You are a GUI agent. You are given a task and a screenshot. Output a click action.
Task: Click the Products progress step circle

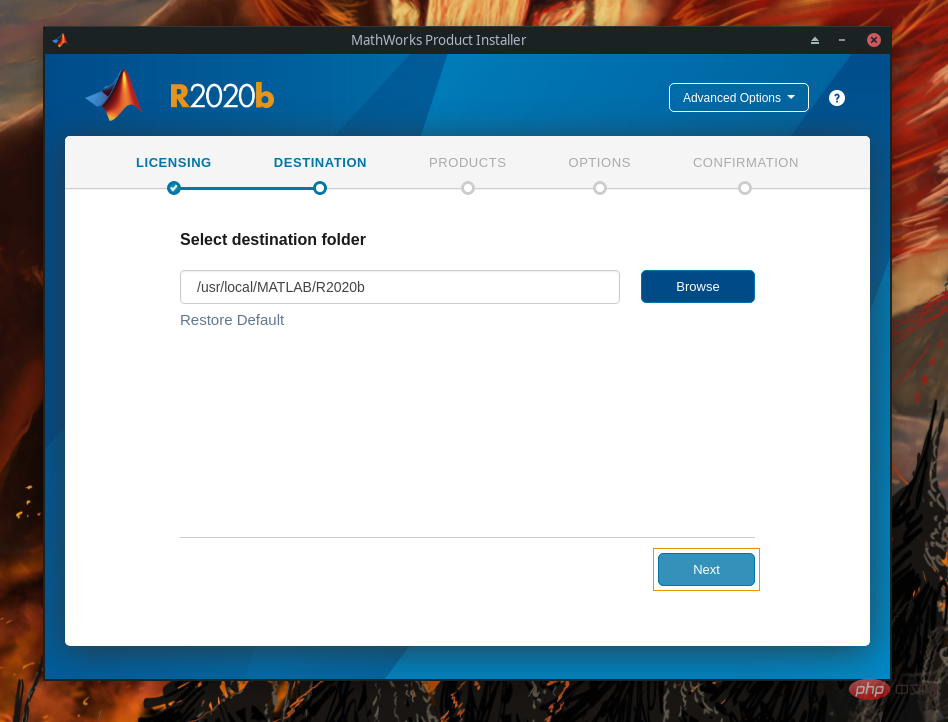(x=467, y=188)
